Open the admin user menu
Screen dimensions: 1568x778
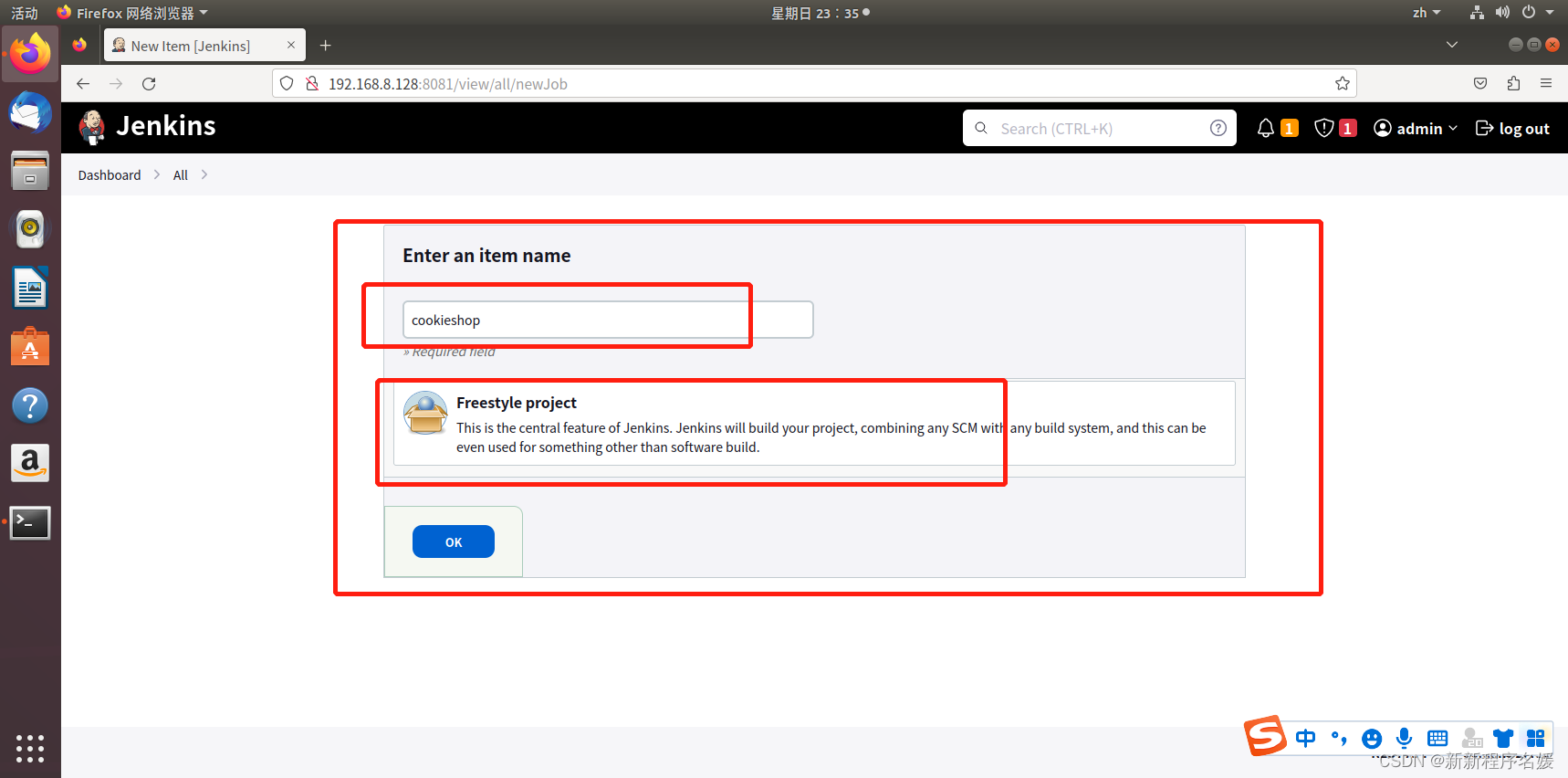point(1416,129)
